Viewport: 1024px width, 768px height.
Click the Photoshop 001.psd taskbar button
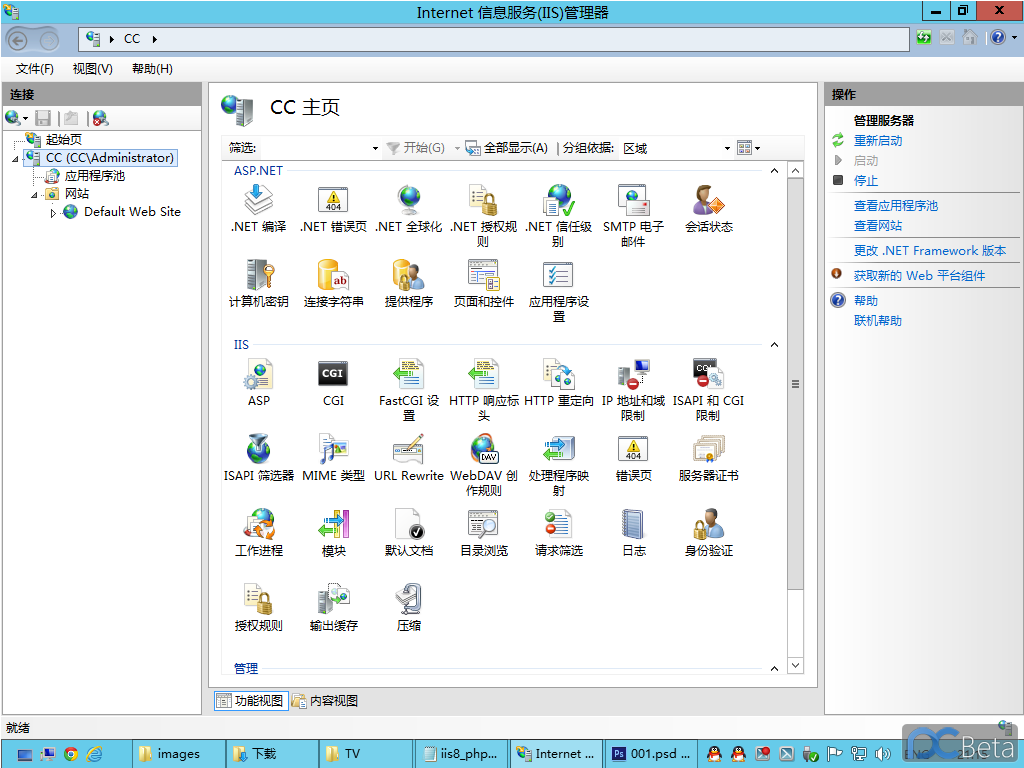pos(652,754)
